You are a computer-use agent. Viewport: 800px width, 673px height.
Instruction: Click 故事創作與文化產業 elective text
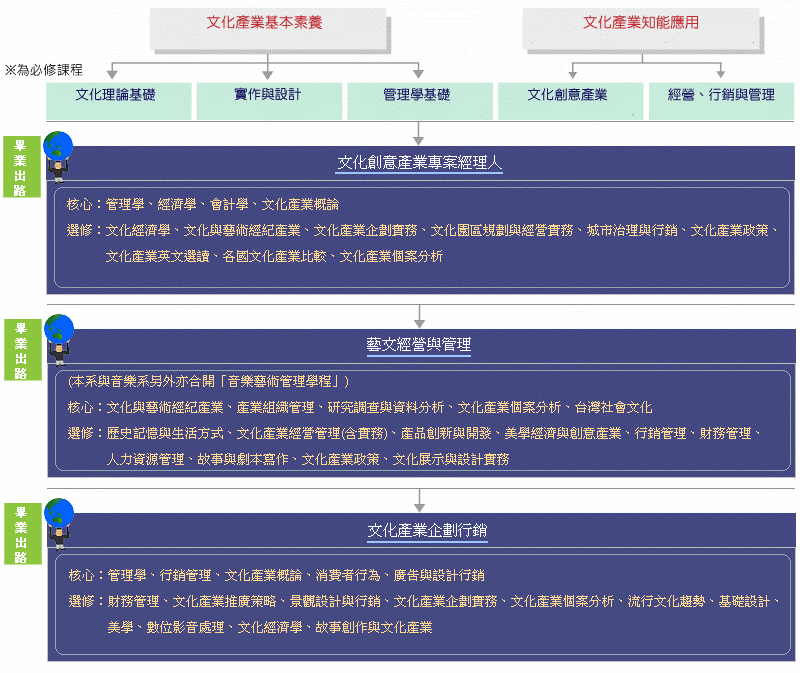(373, 627)
